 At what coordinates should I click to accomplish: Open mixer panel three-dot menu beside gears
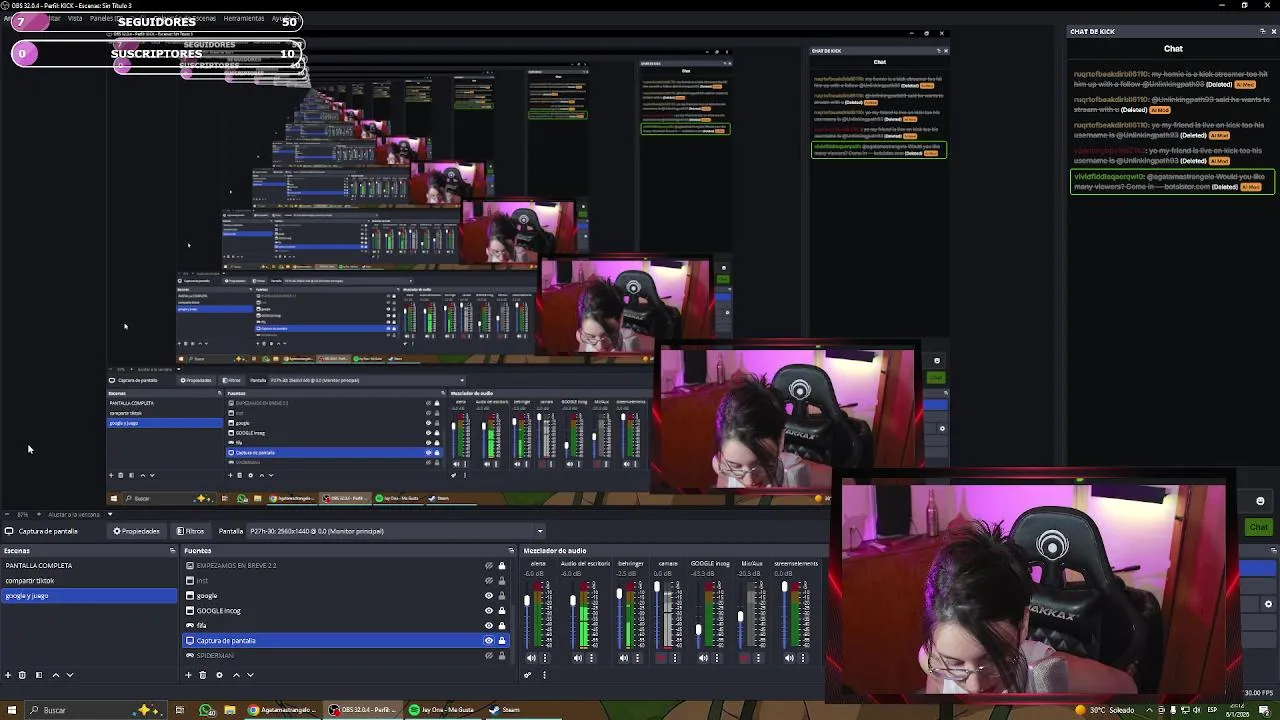pyautogui.click(x=544, y=675)
